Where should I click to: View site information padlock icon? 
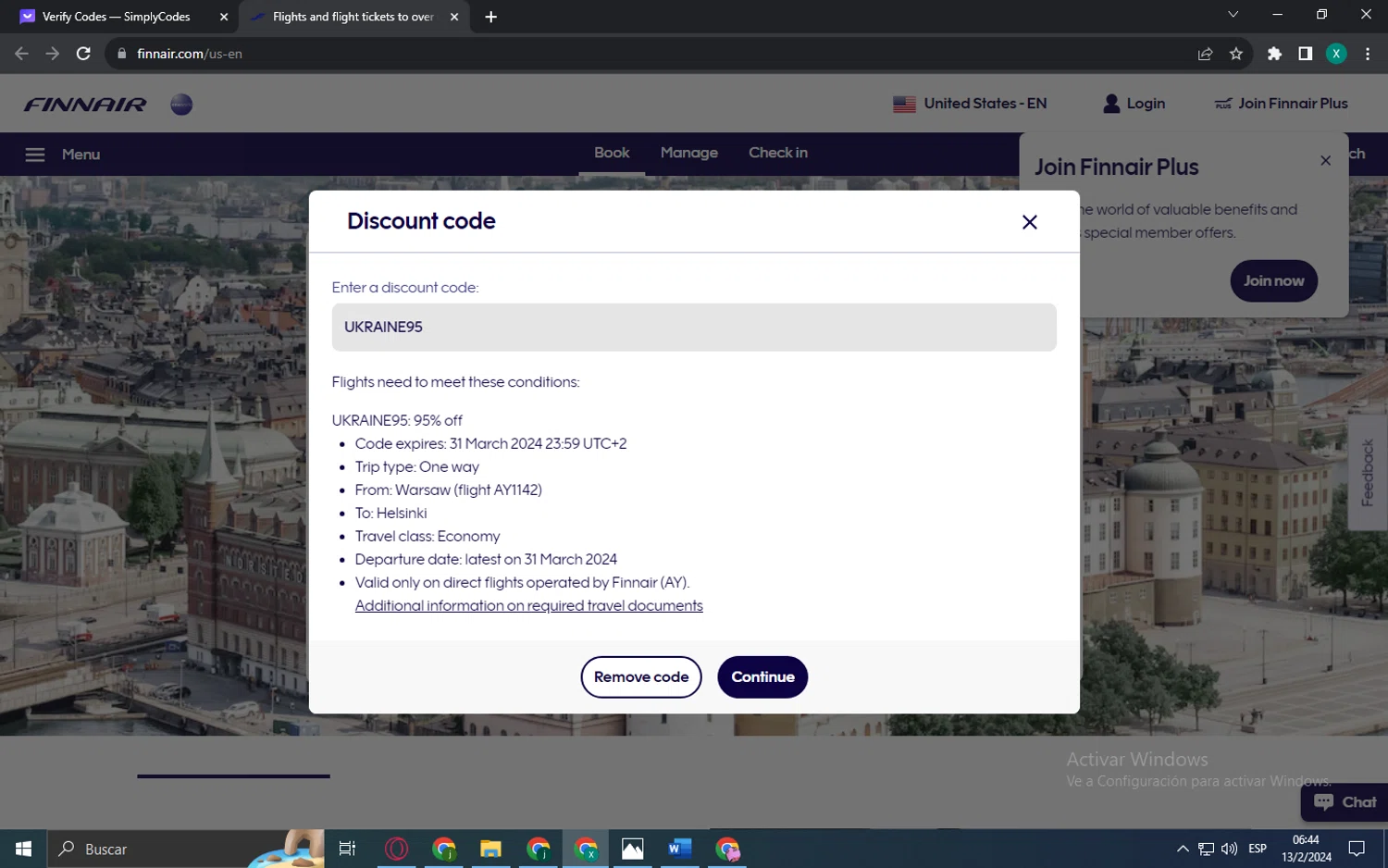(121, 54)
